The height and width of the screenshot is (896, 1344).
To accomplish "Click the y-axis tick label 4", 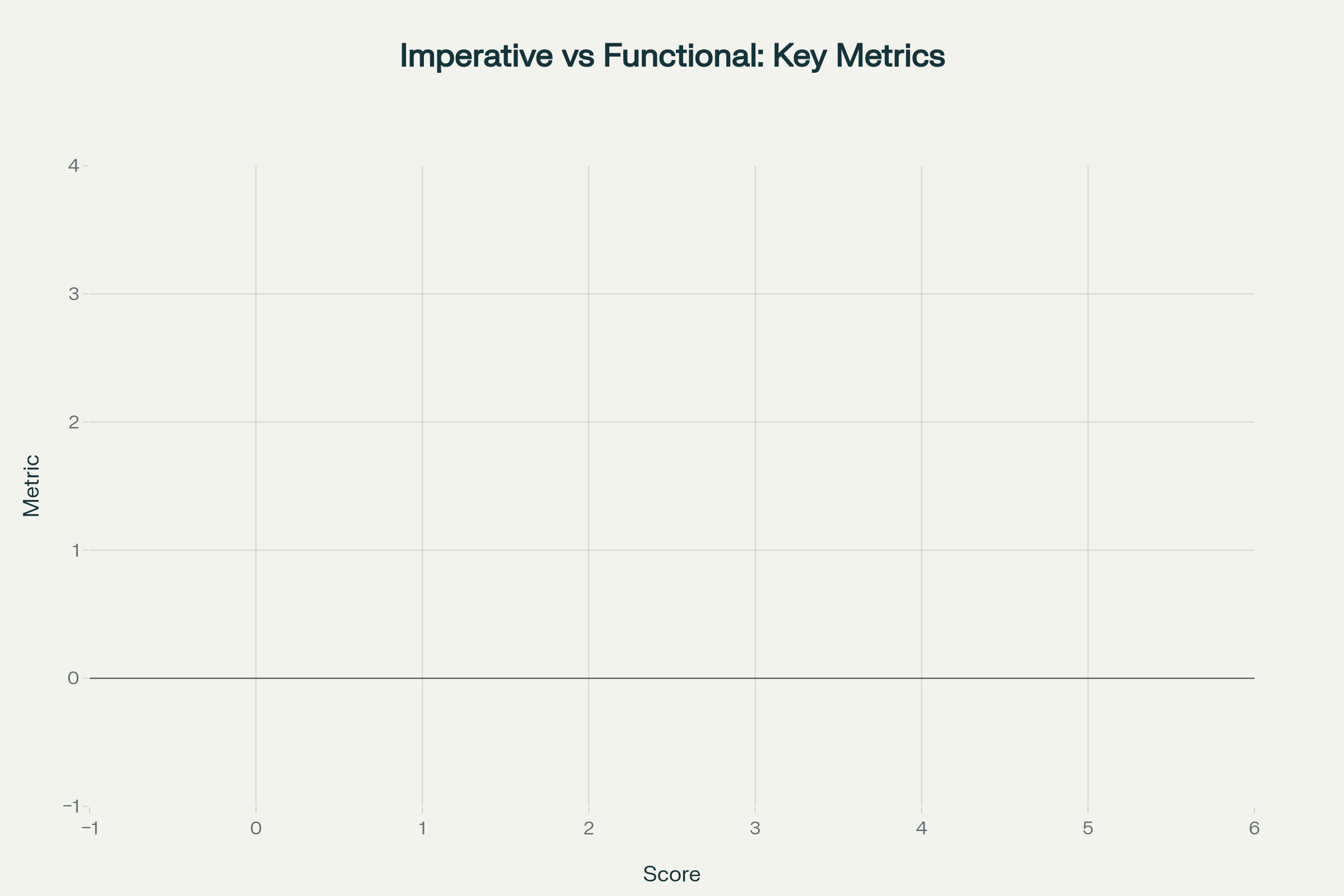I will [73, 166].
